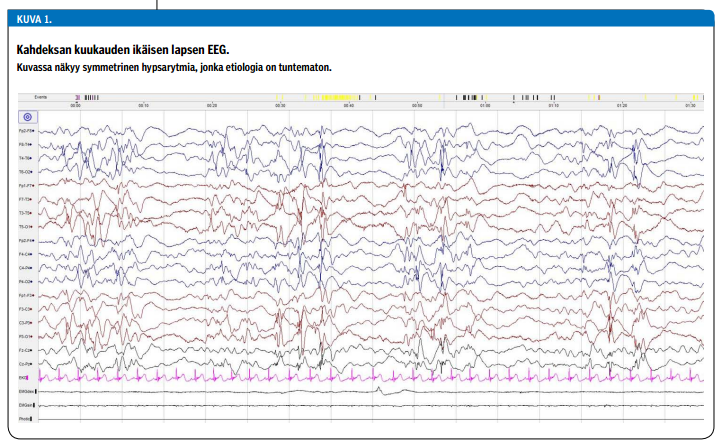This screenshot has width=721, height=444.
Task: Click the Photic channel label
Action: pyautogui.click(x=23, y=419)
